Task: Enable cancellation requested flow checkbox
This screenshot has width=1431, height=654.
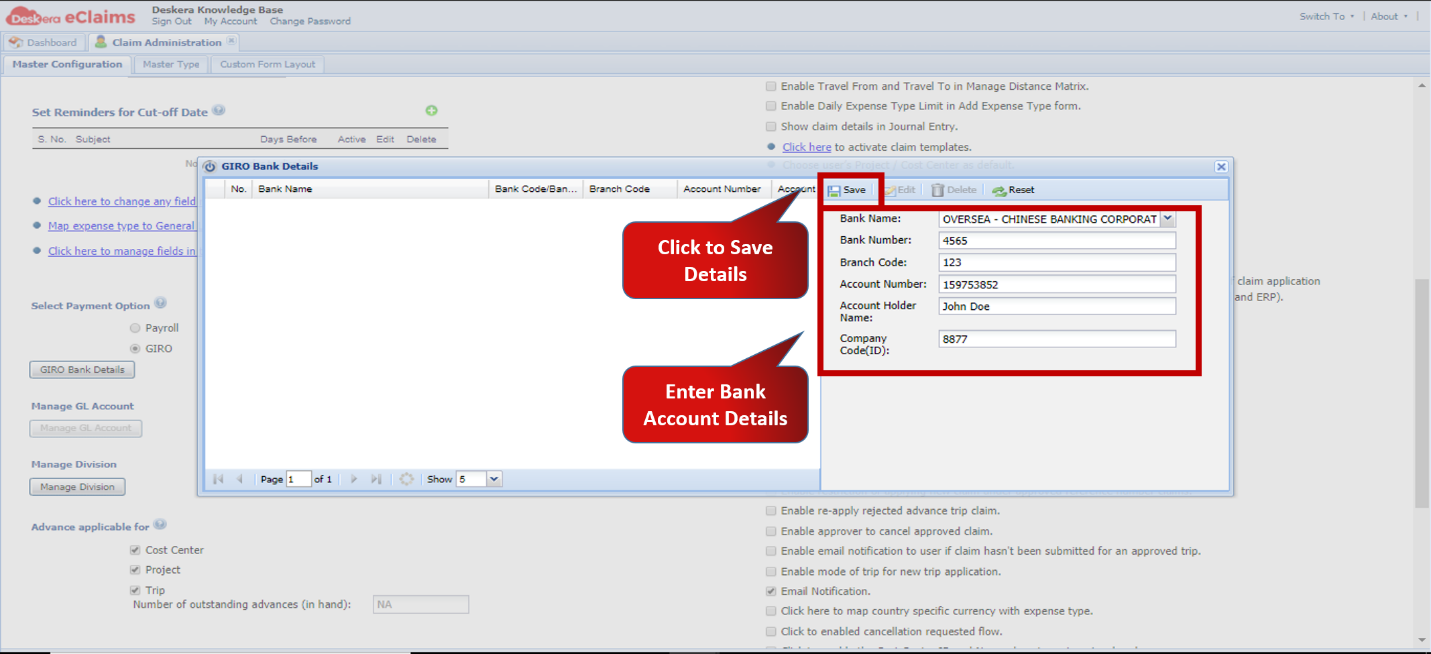Action: [771, 632]
